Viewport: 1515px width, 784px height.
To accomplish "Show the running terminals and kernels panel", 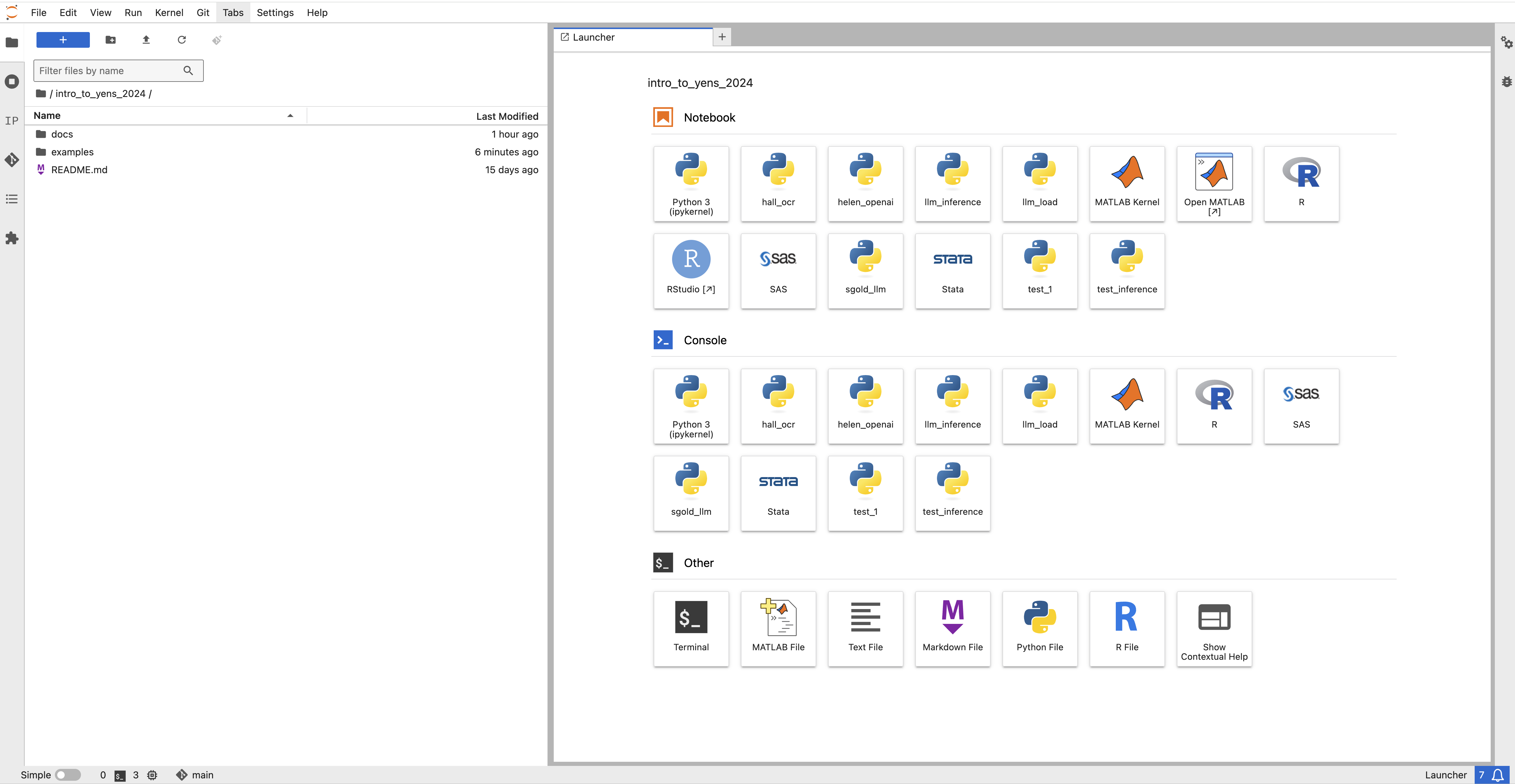I will (x=12, y=81).
